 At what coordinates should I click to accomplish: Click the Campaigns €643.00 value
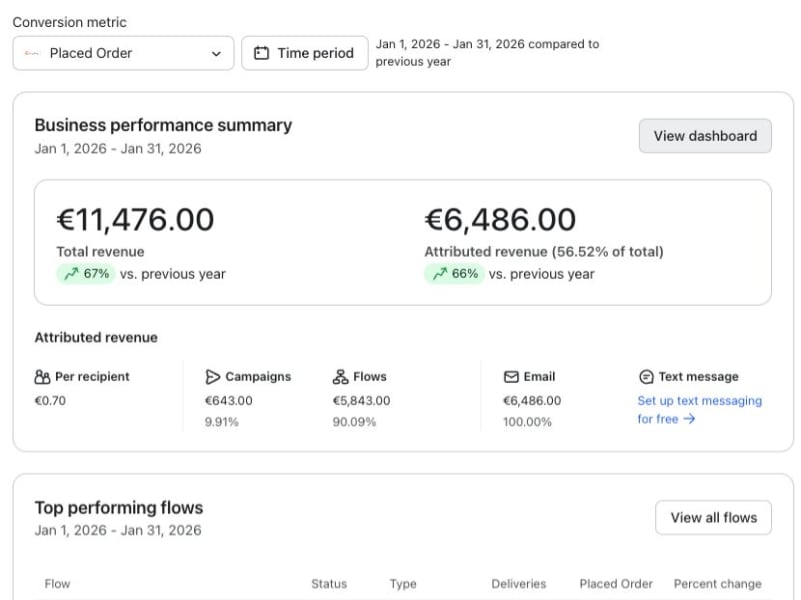coord(228,400)
